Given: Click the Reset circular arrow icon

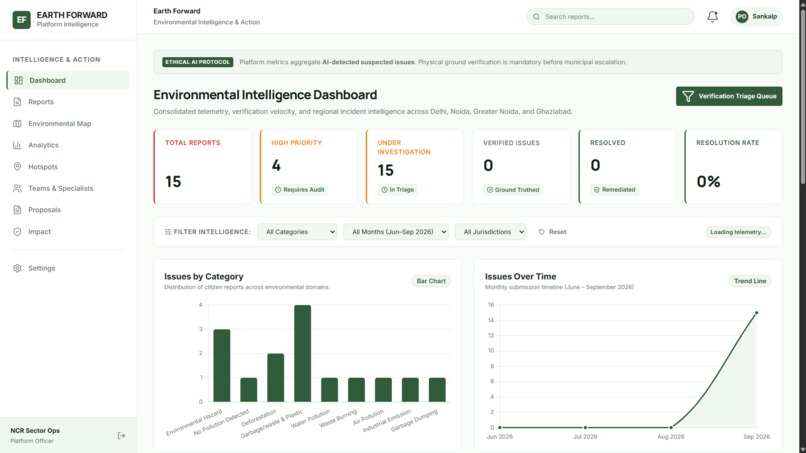Looking at the screenshot, I should 542,232.
